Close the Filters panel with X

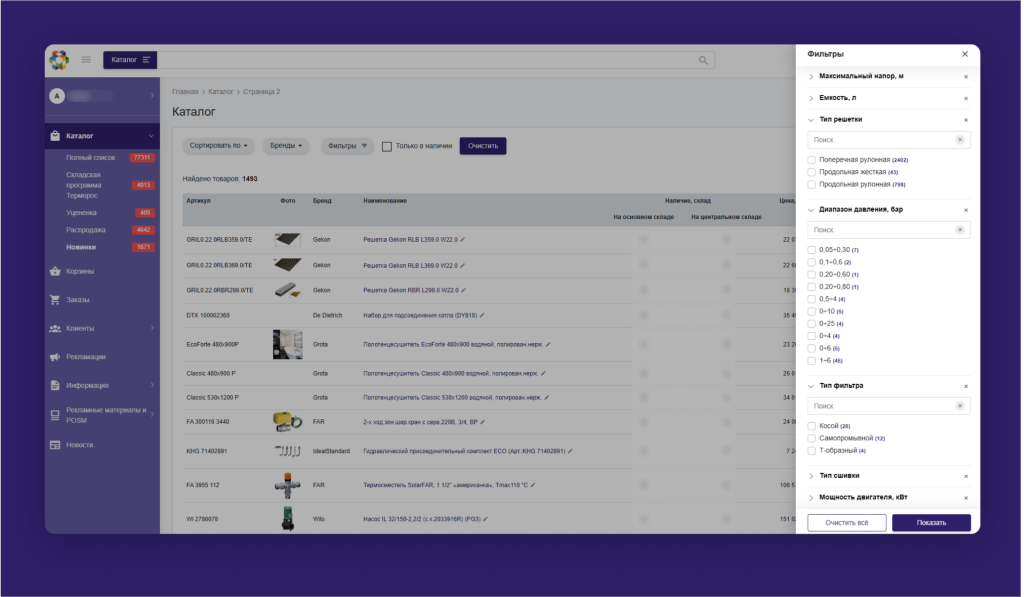(964, 54)
